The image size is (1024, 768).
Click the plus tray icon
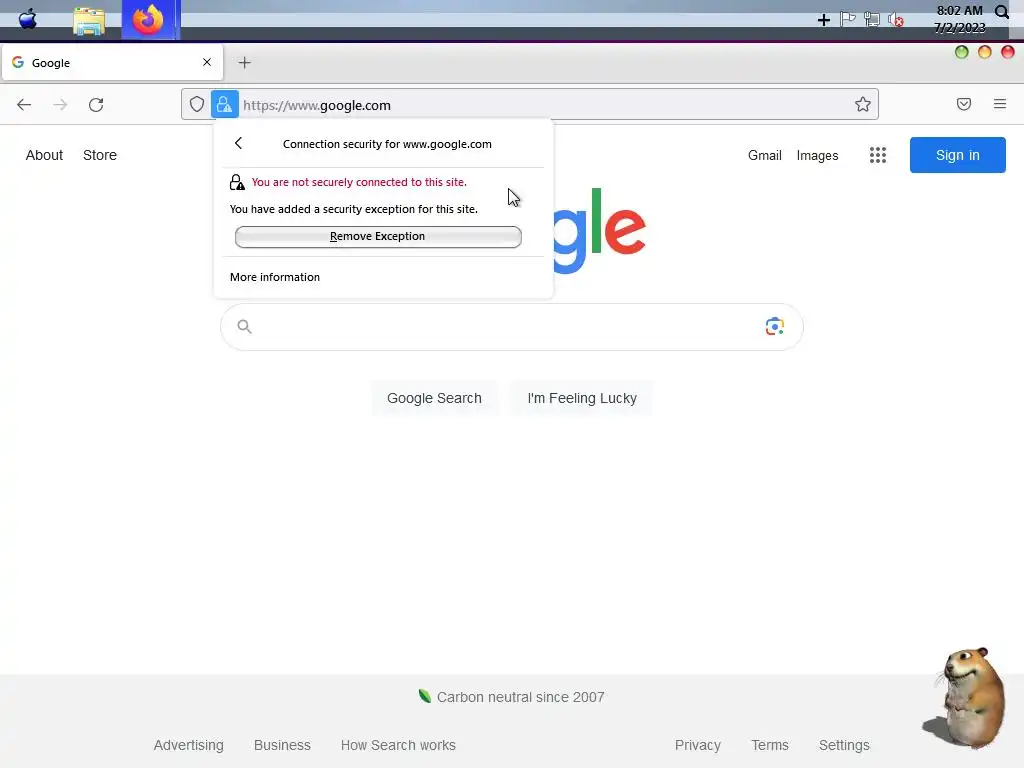[x=824, y=20]
